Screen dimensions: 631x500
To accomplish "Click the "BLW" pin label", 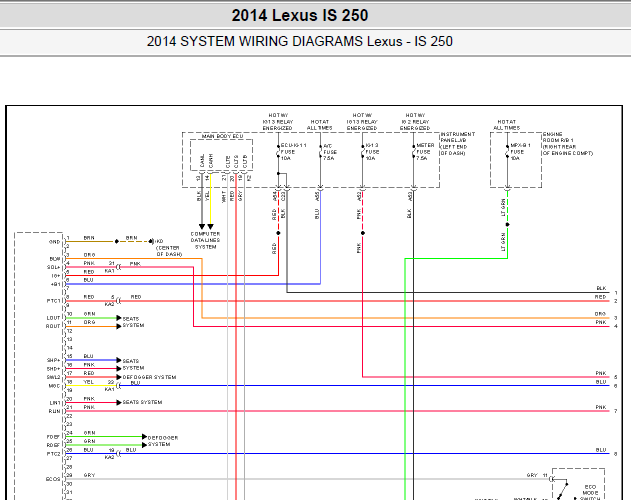I will coord(55,259).
